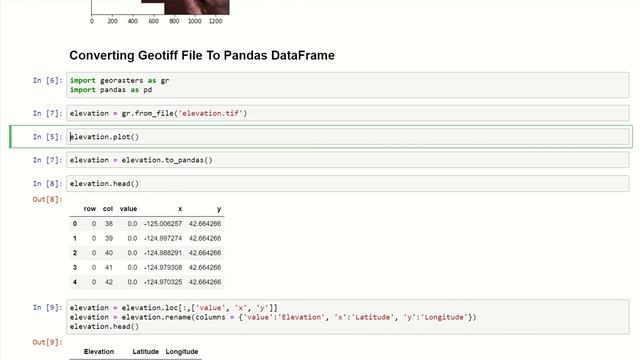The image size is (640, 360).
Task: Click the import georasters code cell
Action: coord(347,85)
